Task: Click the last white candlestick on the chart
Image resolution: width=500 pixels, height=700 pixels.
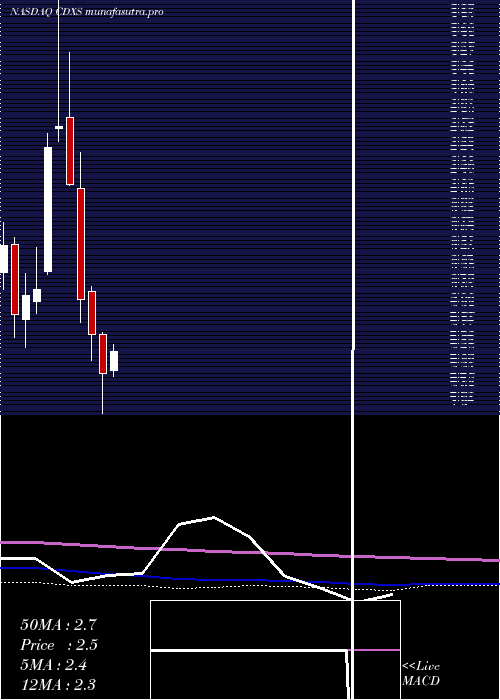Action: [x=114, y=360]
